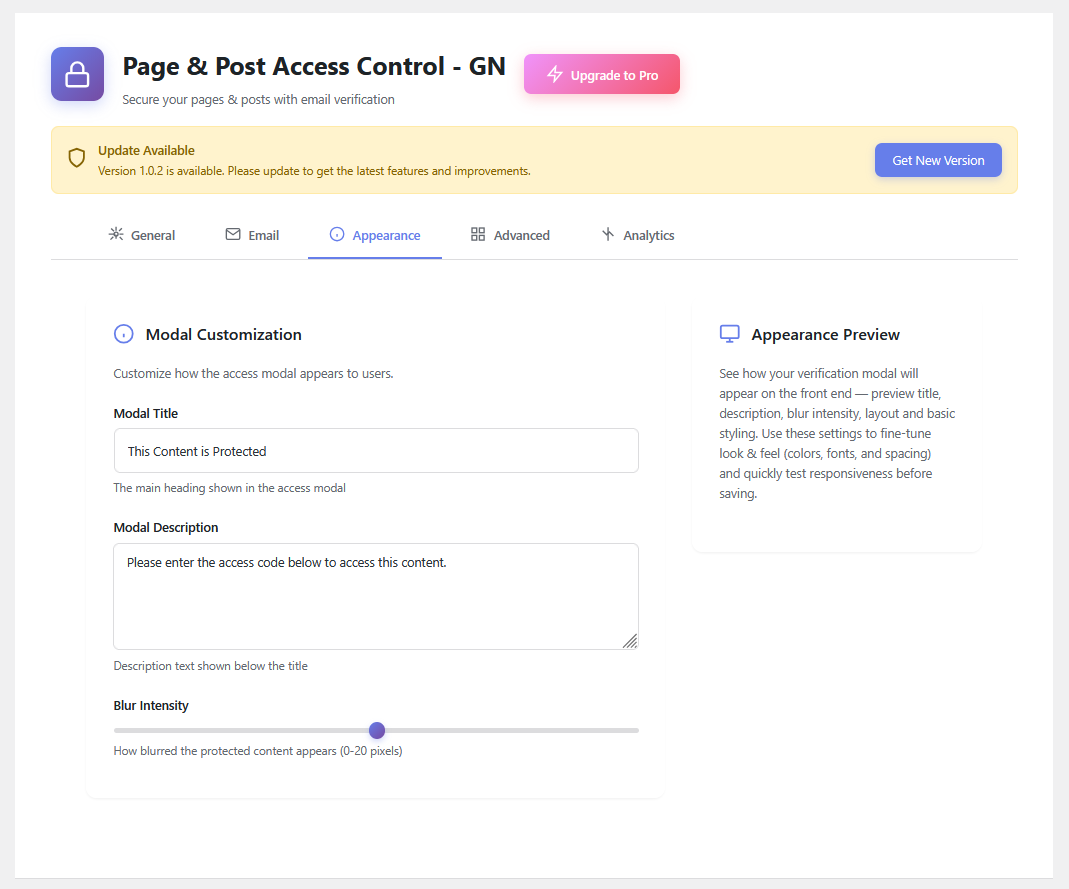
Task: Click the Blur Intensity slider handle
Action: (x=377, y=730)
